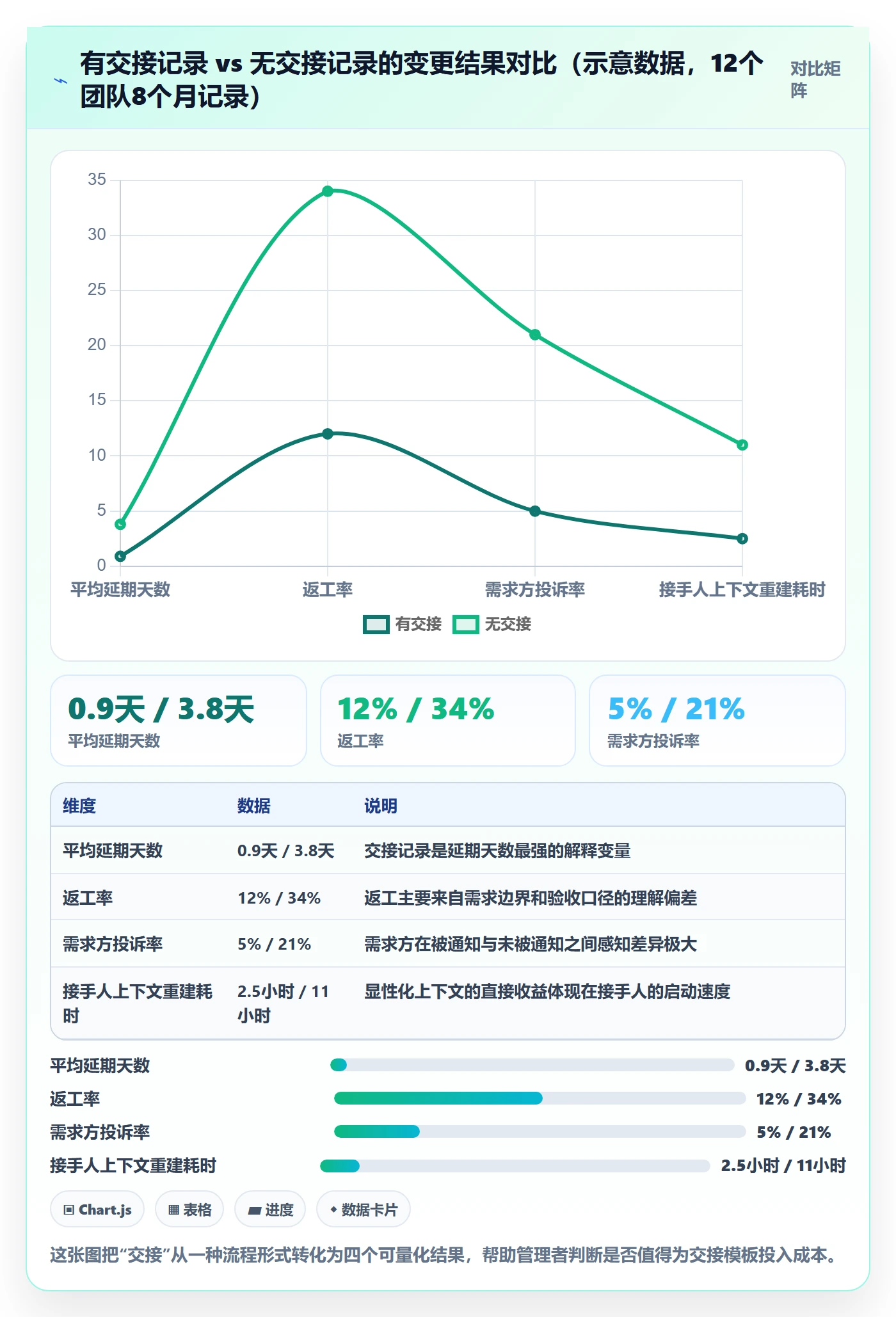Click the 维度 table column header
Screen dimensions: 896x1317
tap(79, 806)
